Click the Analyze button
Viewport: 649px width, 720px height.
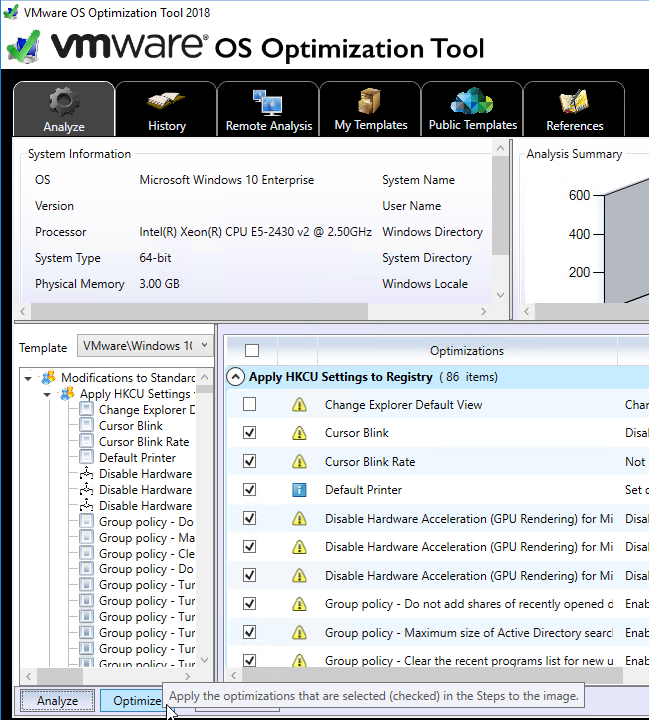coord(57,701)
